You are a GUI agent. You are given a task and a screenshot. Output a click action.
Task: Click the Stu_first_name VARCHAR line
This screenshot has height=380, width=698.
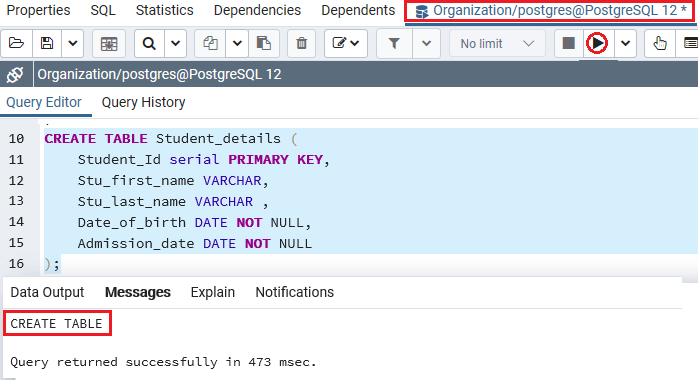(173, 181)
